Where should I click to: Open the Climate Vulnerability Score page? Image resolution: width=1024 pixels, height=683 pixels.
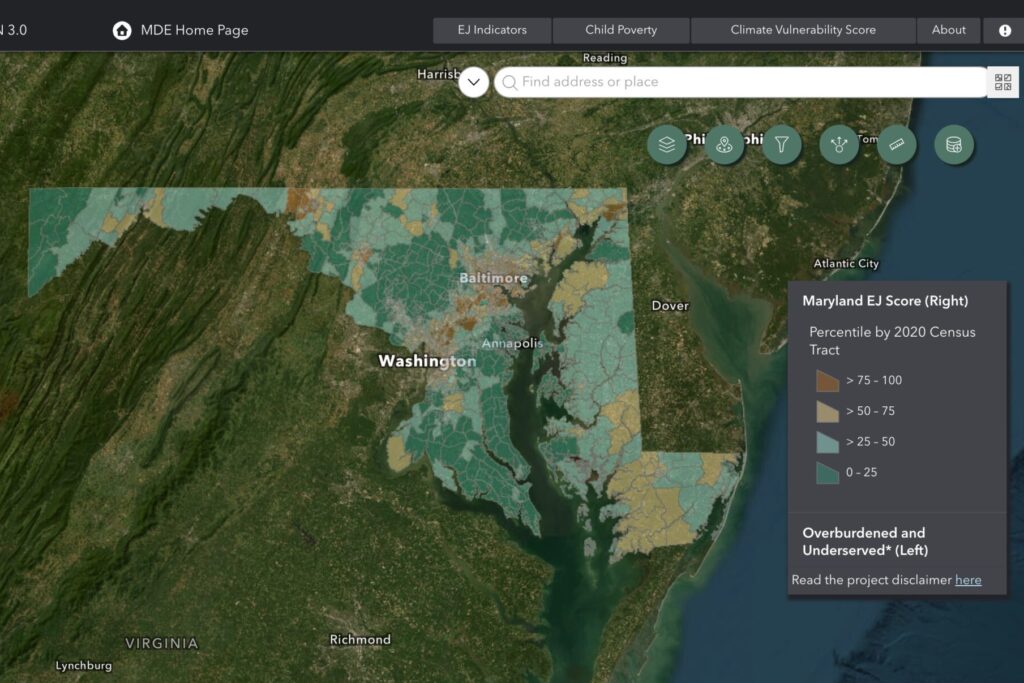tap(803, 30)
